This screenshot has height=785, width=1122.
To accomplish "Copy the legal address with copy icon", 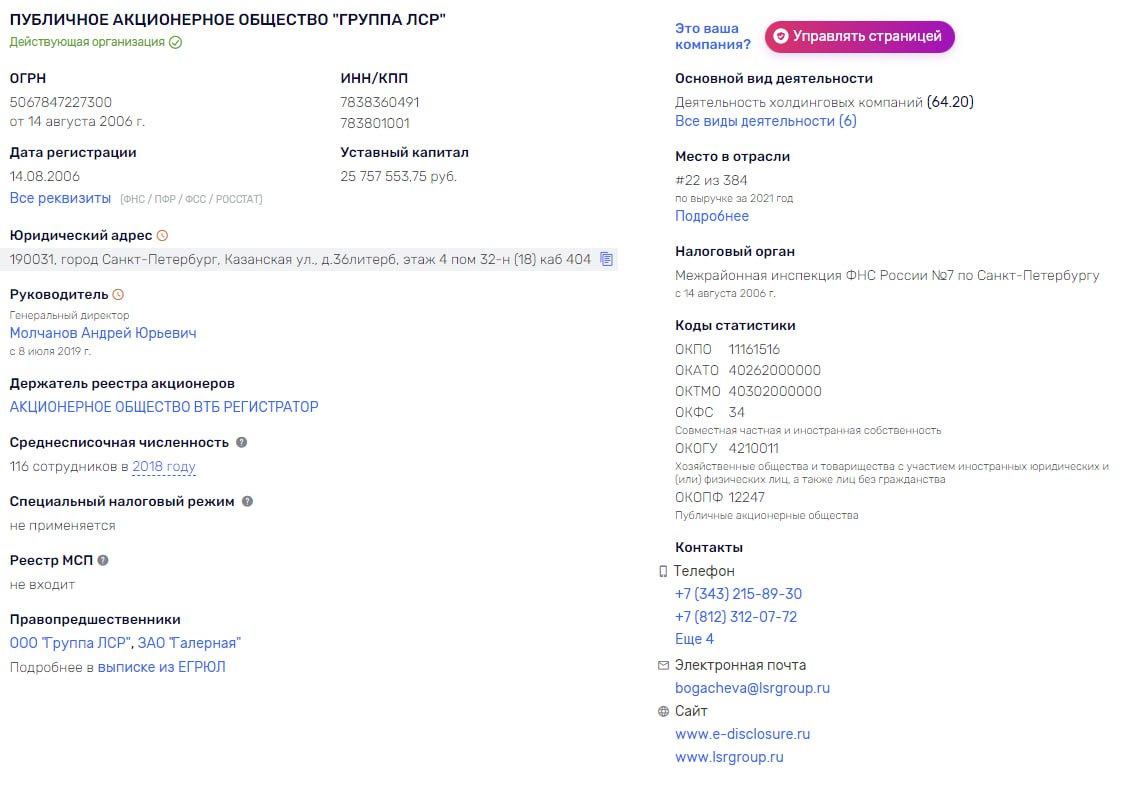I will pyautogui.click(x=606, y=259).
